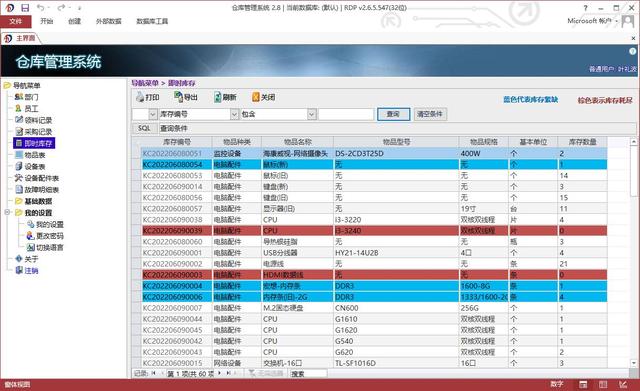This screenshot has height=391, width=640.
Task: Click cell HY21-14U2B
Action: tap(396, 253)
